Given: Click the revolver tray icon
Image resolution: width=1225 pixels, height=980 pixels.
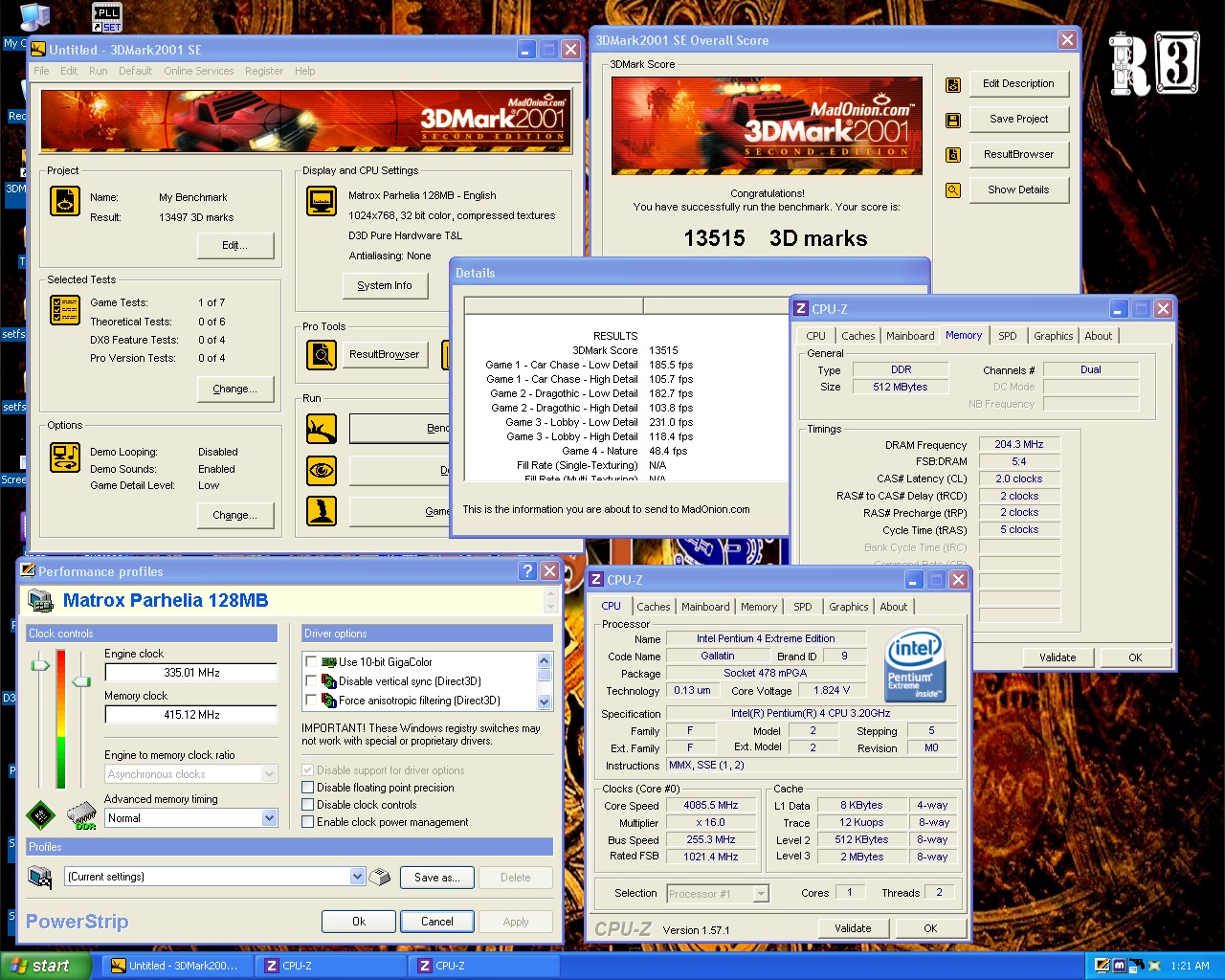Looking at the screenshot, I should coord(1137,966).
